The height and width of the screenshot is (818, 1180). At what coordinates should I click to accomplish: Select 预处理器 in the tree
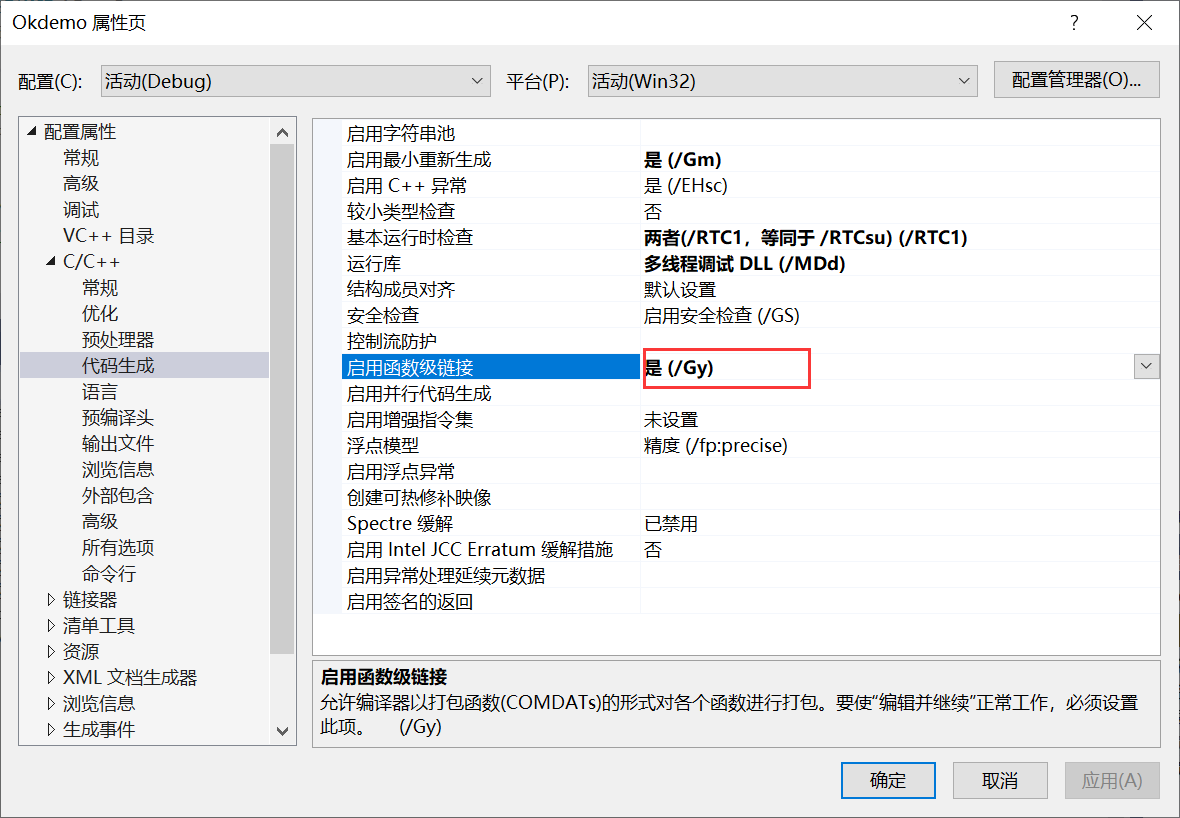coord(120,339)
